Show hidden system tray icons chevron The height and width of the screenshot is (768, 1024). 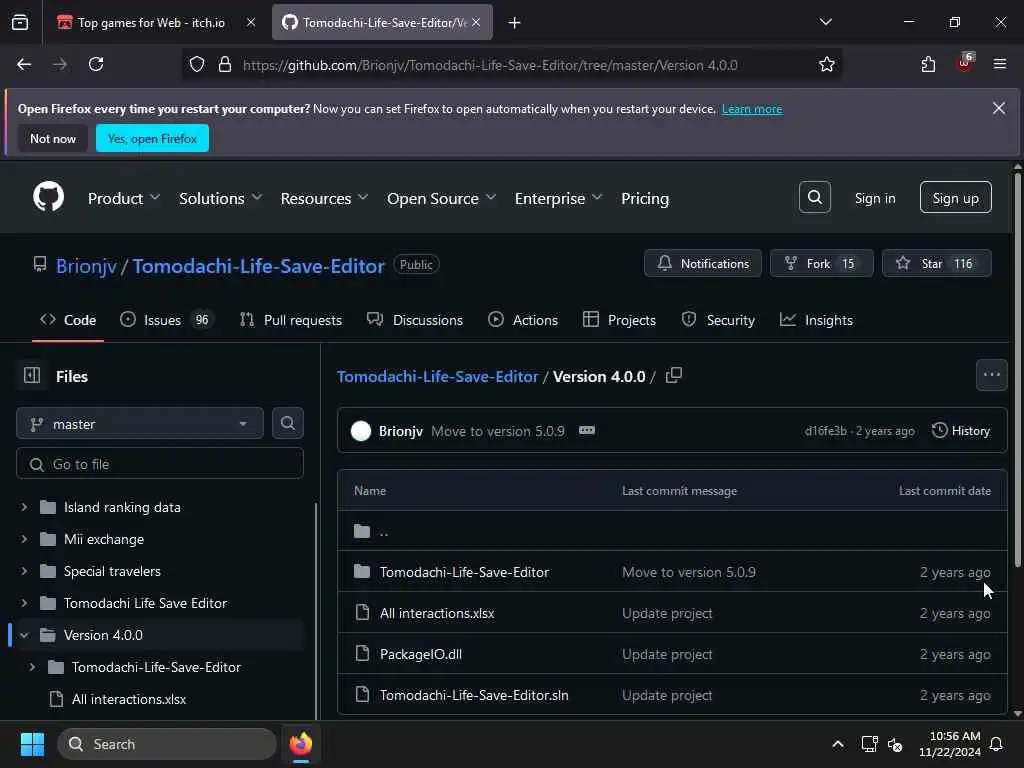click(837, 744)
